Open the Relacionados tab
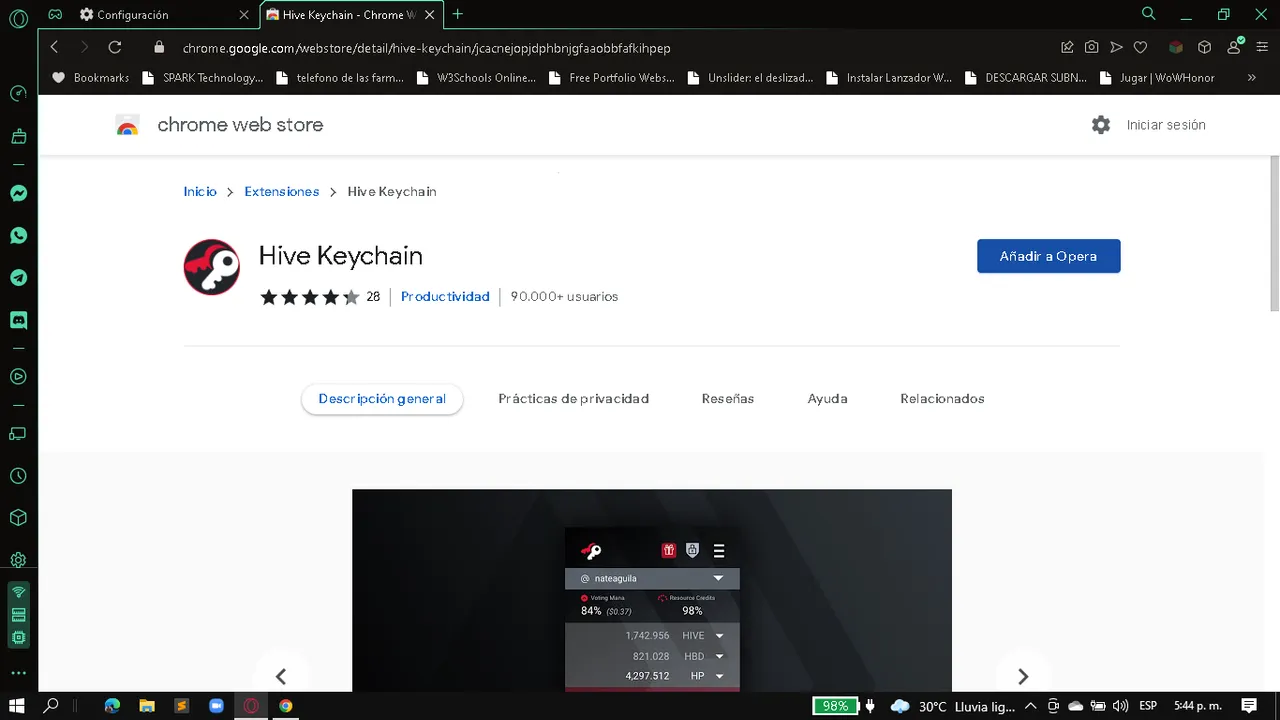 pyautogui.click(x=942, y=399)
